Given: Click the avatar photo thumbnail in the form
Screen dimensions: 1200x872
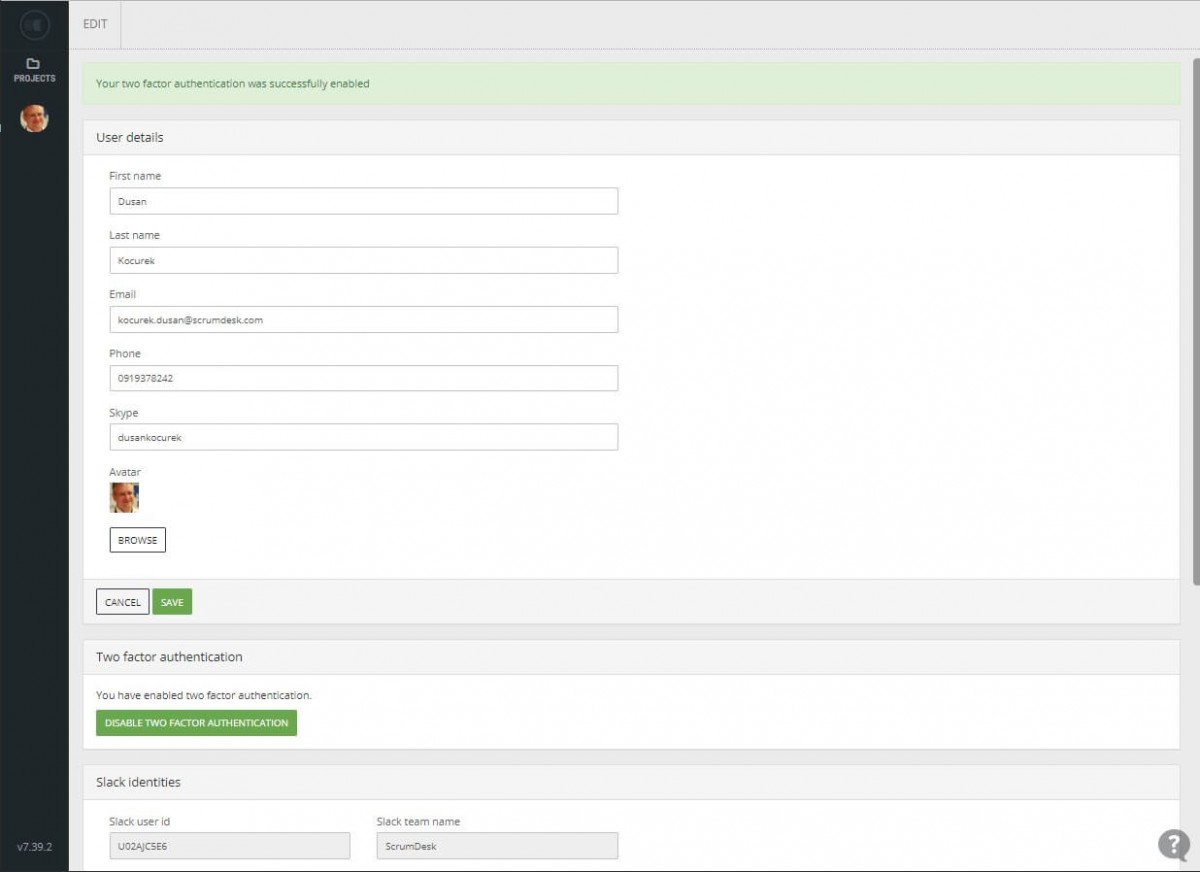Looking at the screenshot, I should [x=124, y=498].
